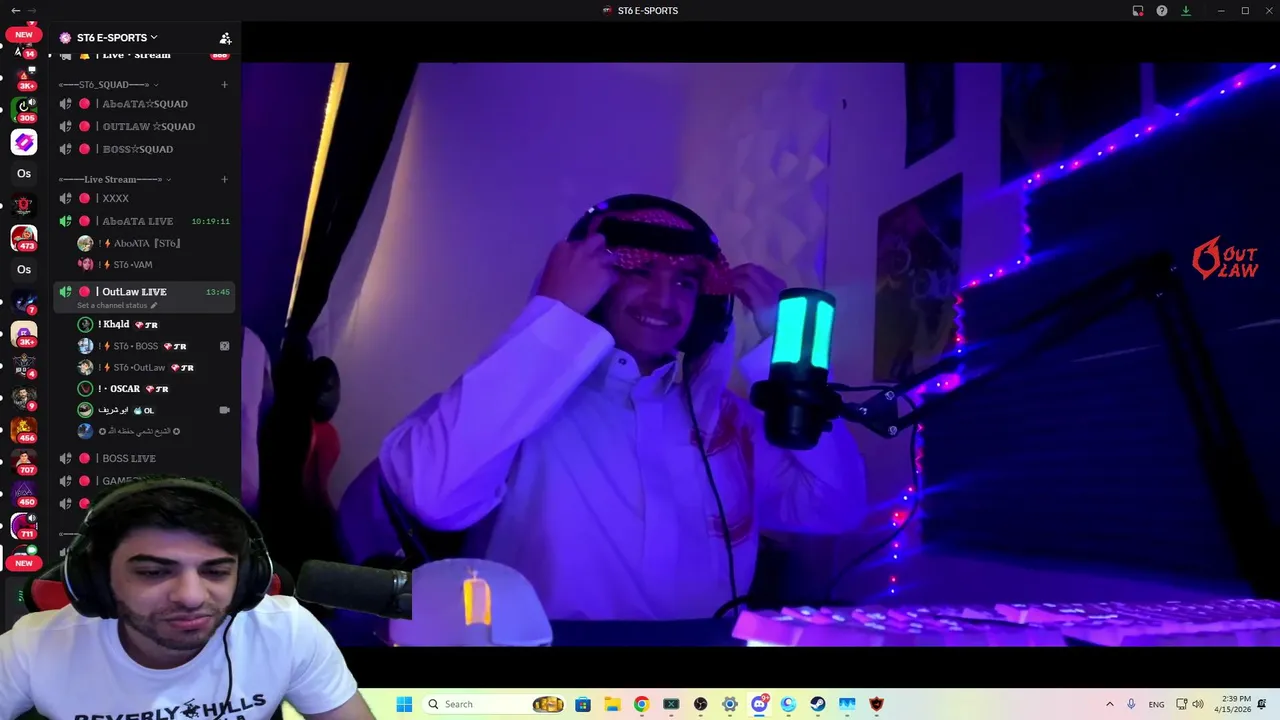Screen dimensions: 1280x720
Task: Click the forward navigation arrow
Action: (x=33, y=11)
